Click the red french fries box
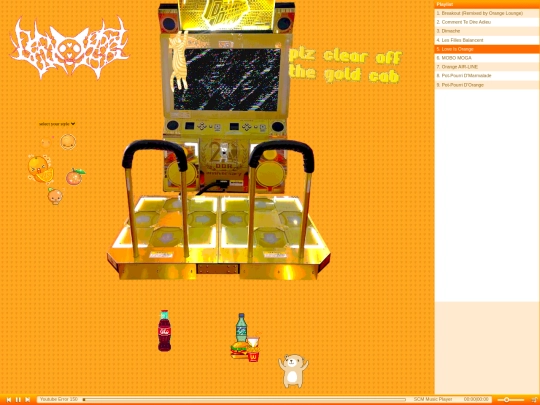The height and width of the screenshot is (405, 540). [x=253, y=356]
